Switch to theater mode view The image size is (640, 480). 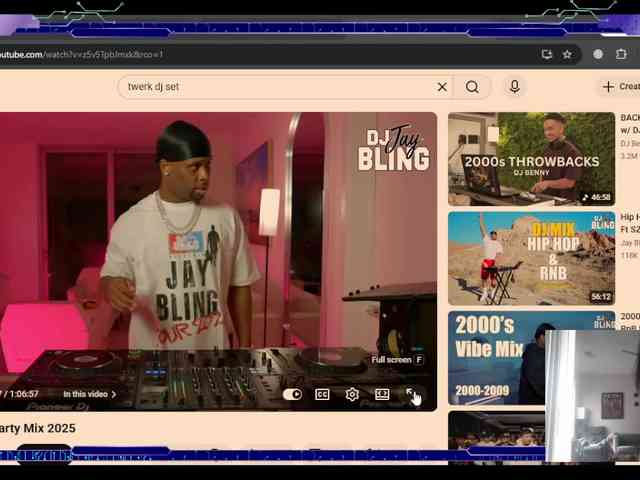pos(381,394)
